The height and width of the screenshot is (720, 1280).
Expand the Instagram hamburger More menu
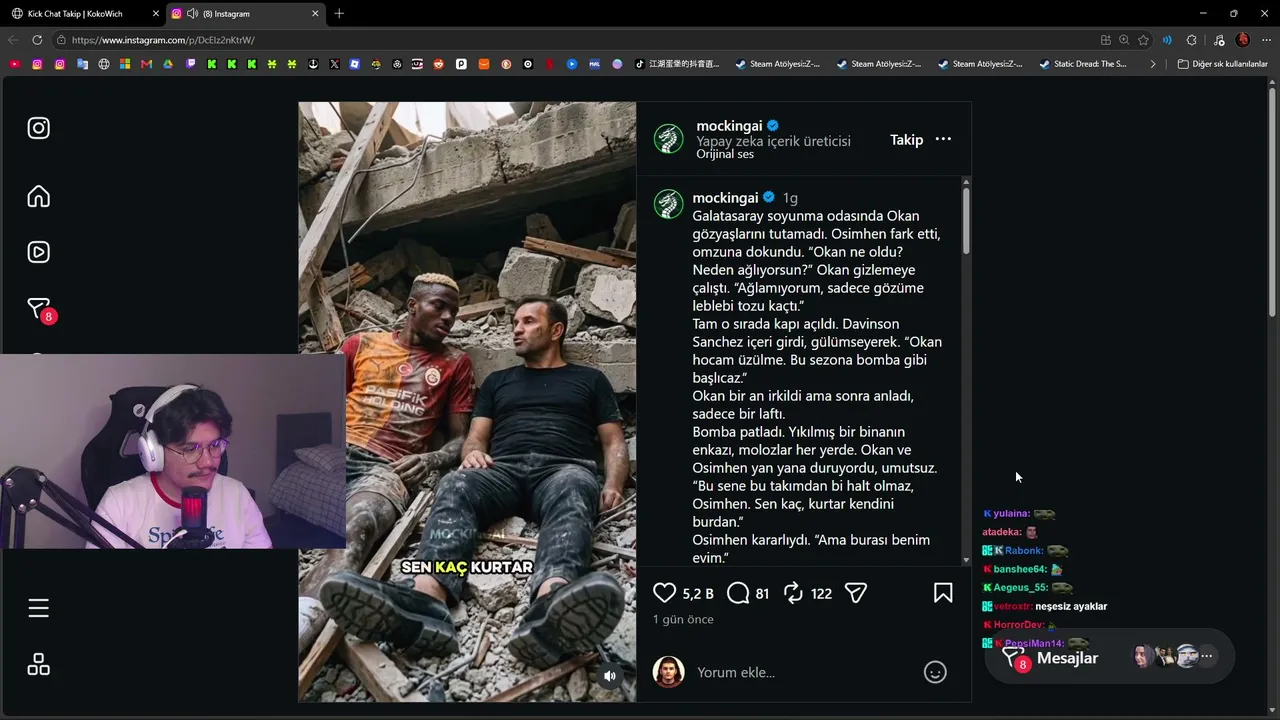pos(38,608)
